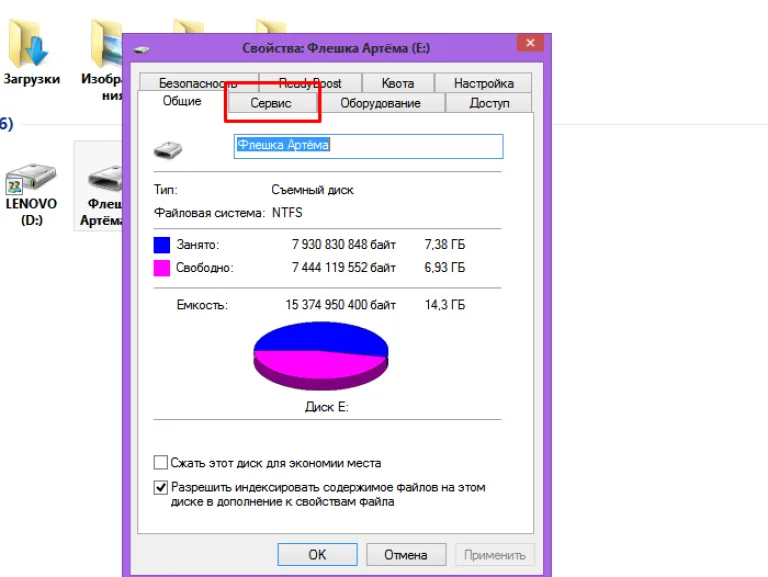Click the blue Занято color swatch
768x577 pixels.
(x=162, y=244)
